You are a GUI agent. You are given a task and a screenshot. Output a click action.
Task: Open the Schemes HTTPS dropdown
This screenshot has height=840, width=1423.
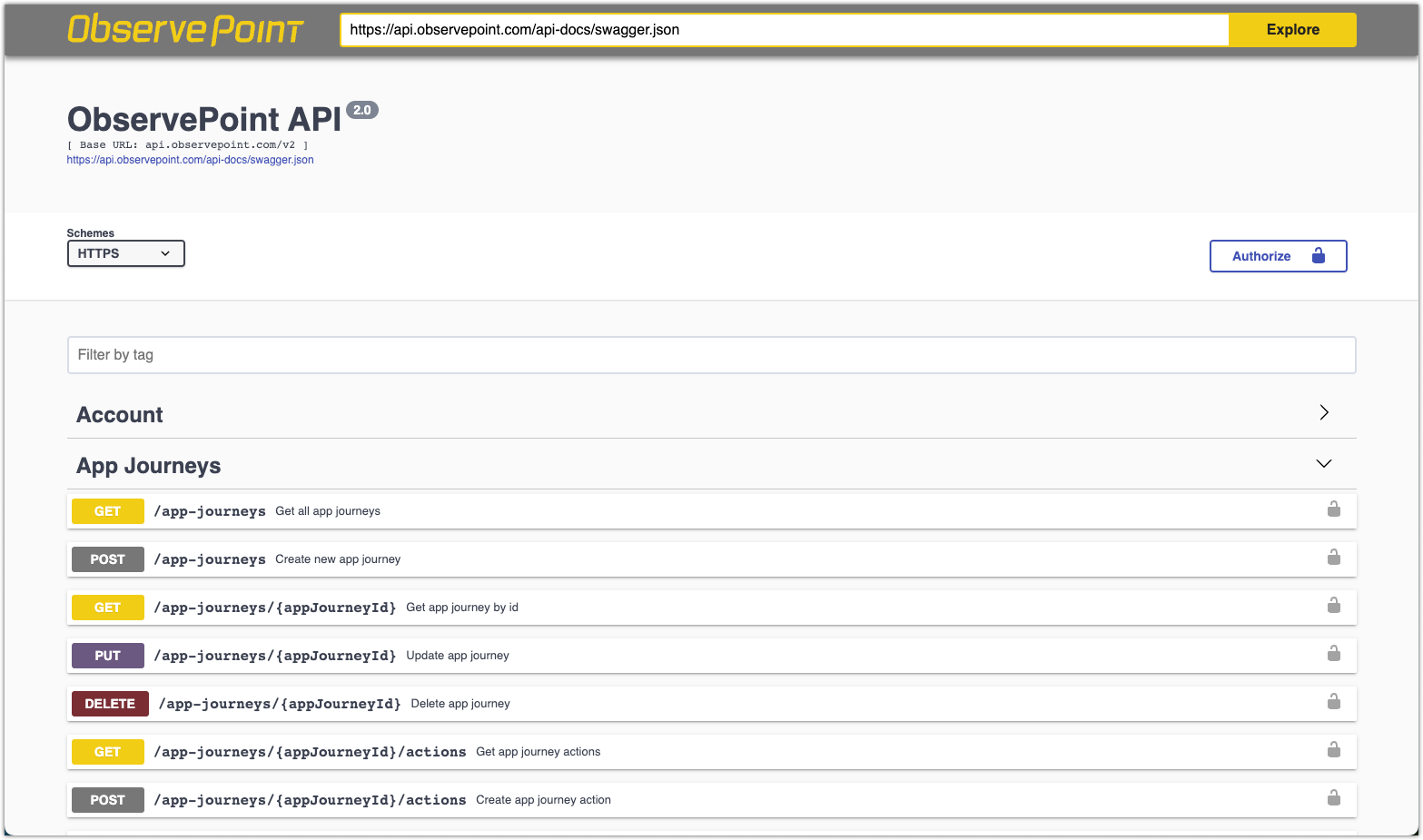(126, 253)
